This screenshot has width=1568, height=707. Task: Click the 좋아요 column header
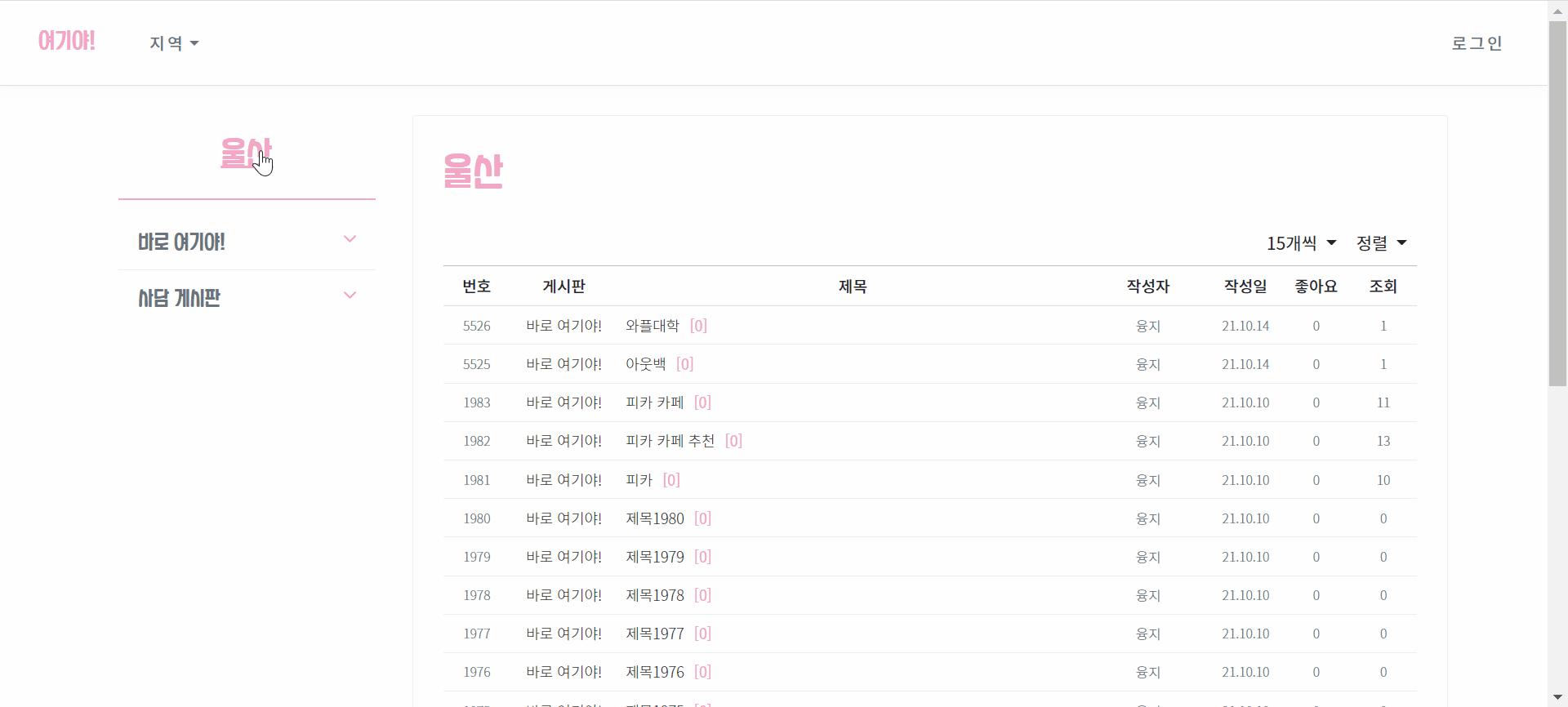click(x=1316, y=287)
